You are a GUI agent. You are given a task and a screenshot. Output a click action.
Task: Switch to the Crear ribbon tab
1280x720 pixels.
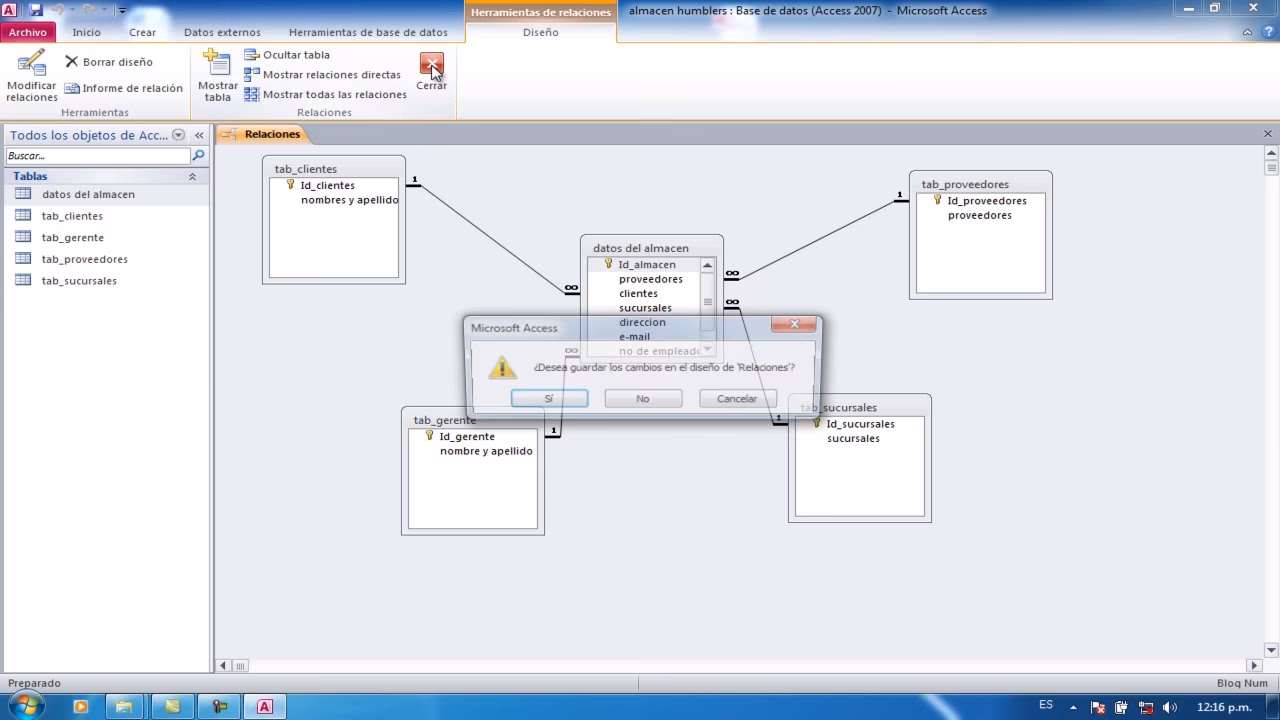(142, 33)
